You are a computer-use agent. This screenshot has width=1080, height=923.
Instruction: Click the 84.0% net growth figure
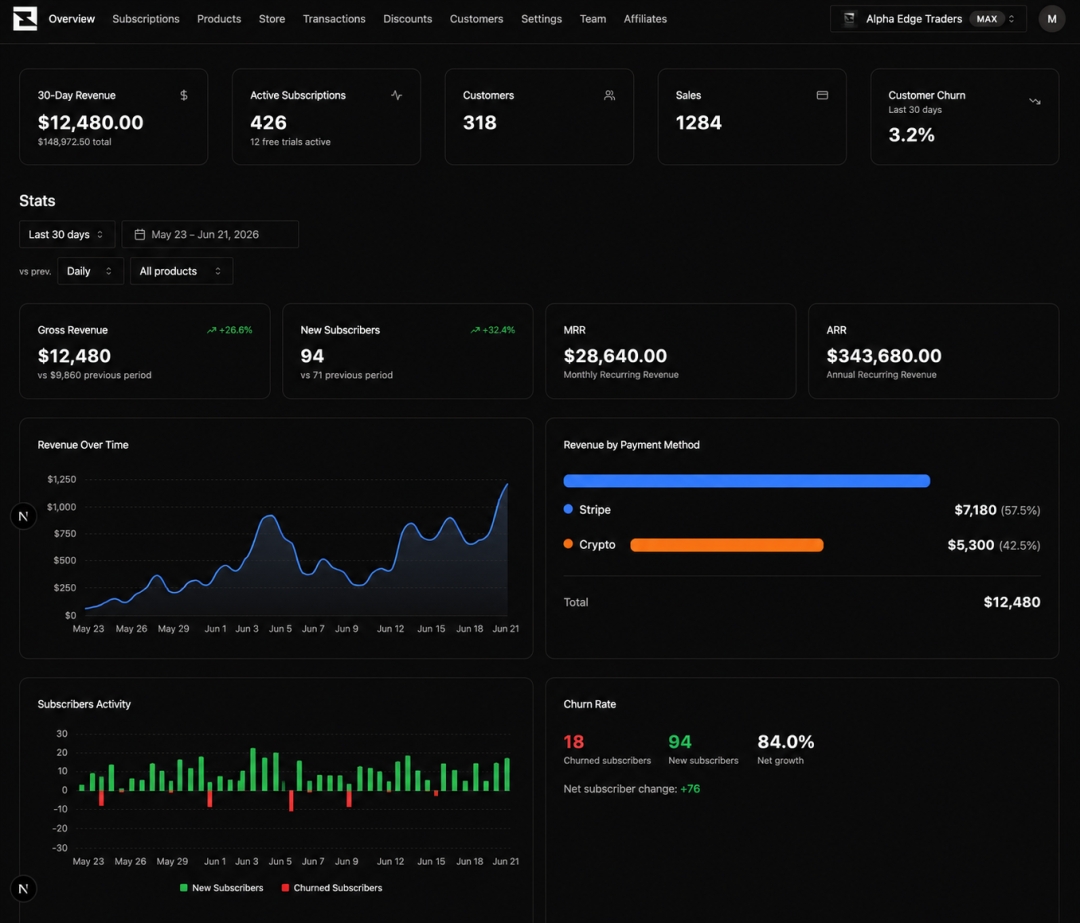click(x=786, y=742)
